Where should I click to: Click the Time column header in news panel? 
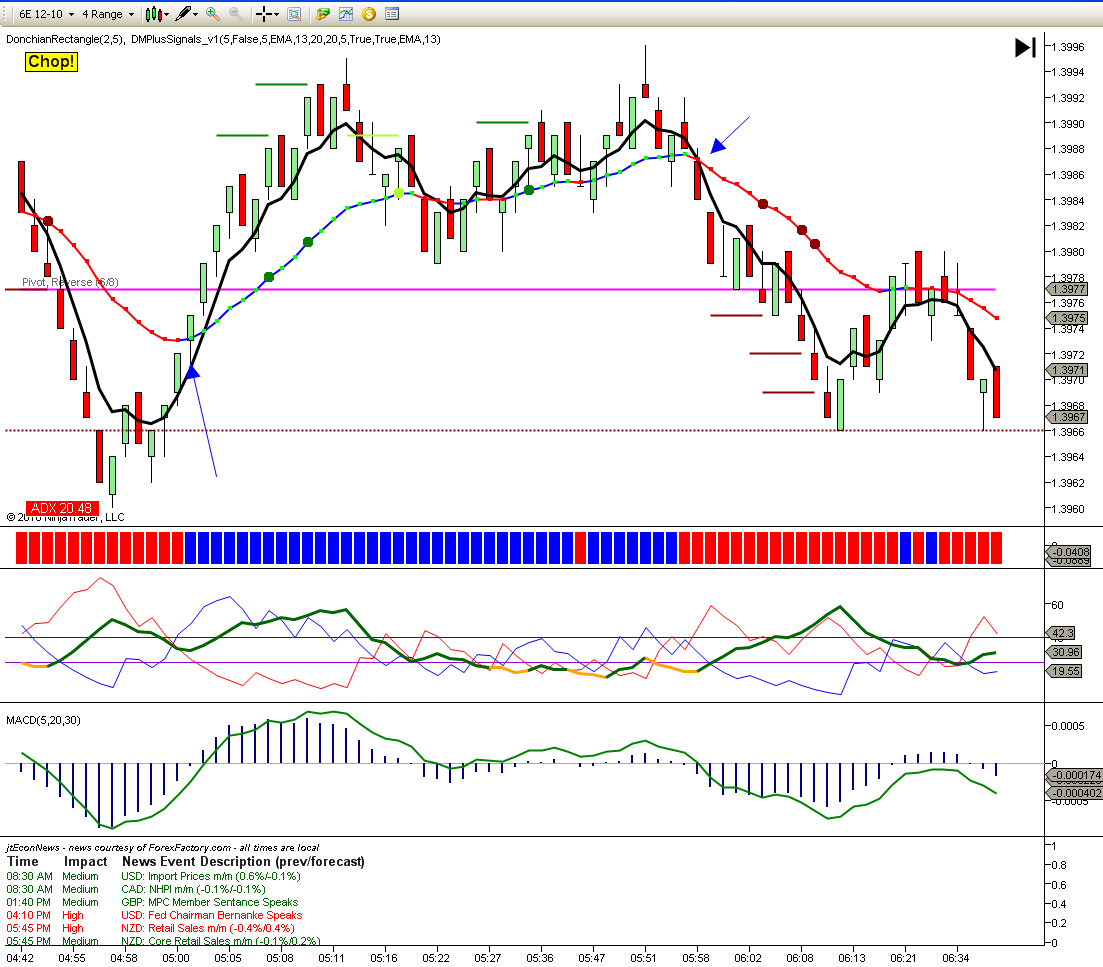23,862
